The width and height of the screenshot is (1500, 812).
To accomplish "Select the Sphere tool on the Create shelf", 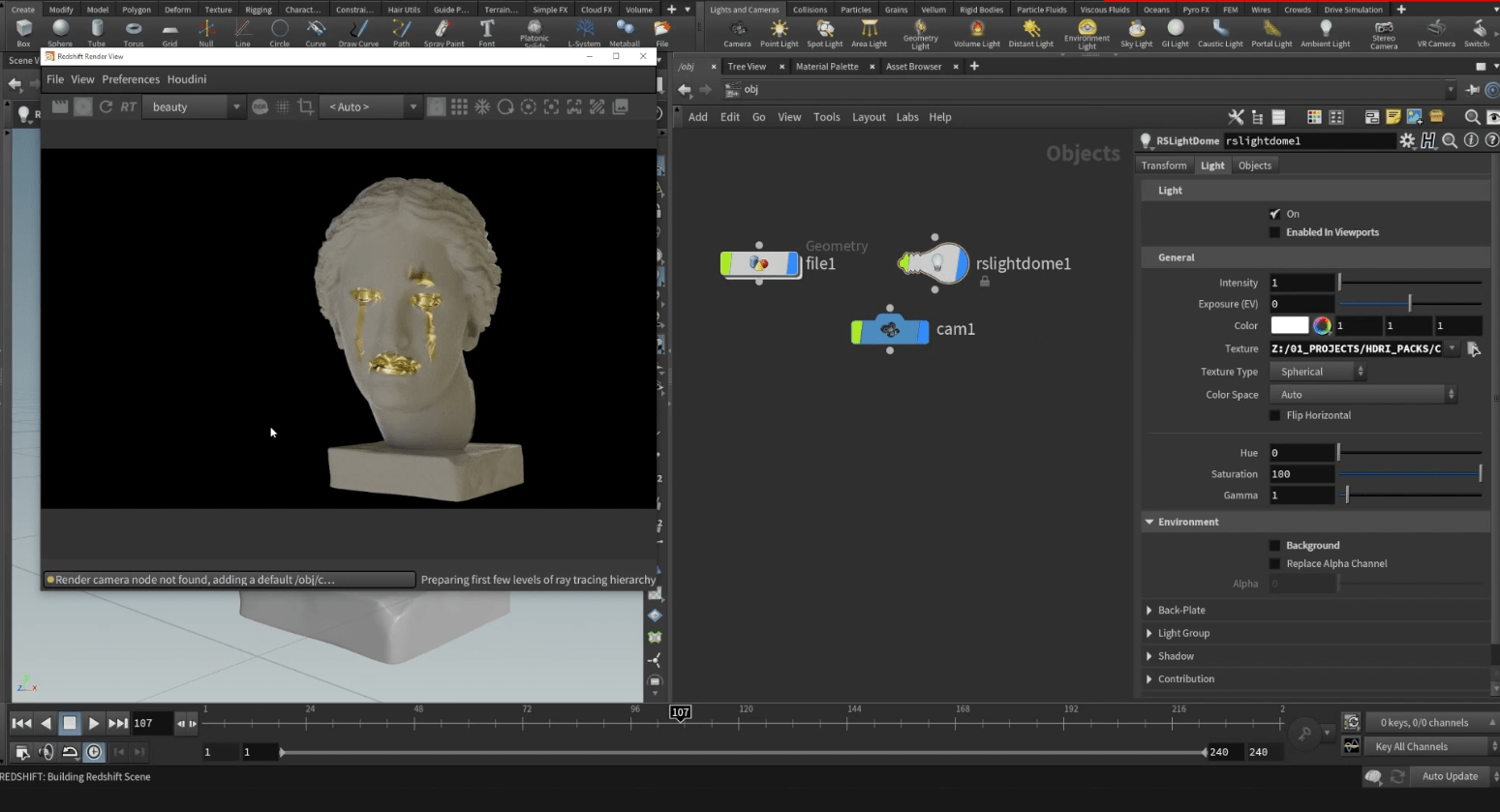I will tap(60, 32).
